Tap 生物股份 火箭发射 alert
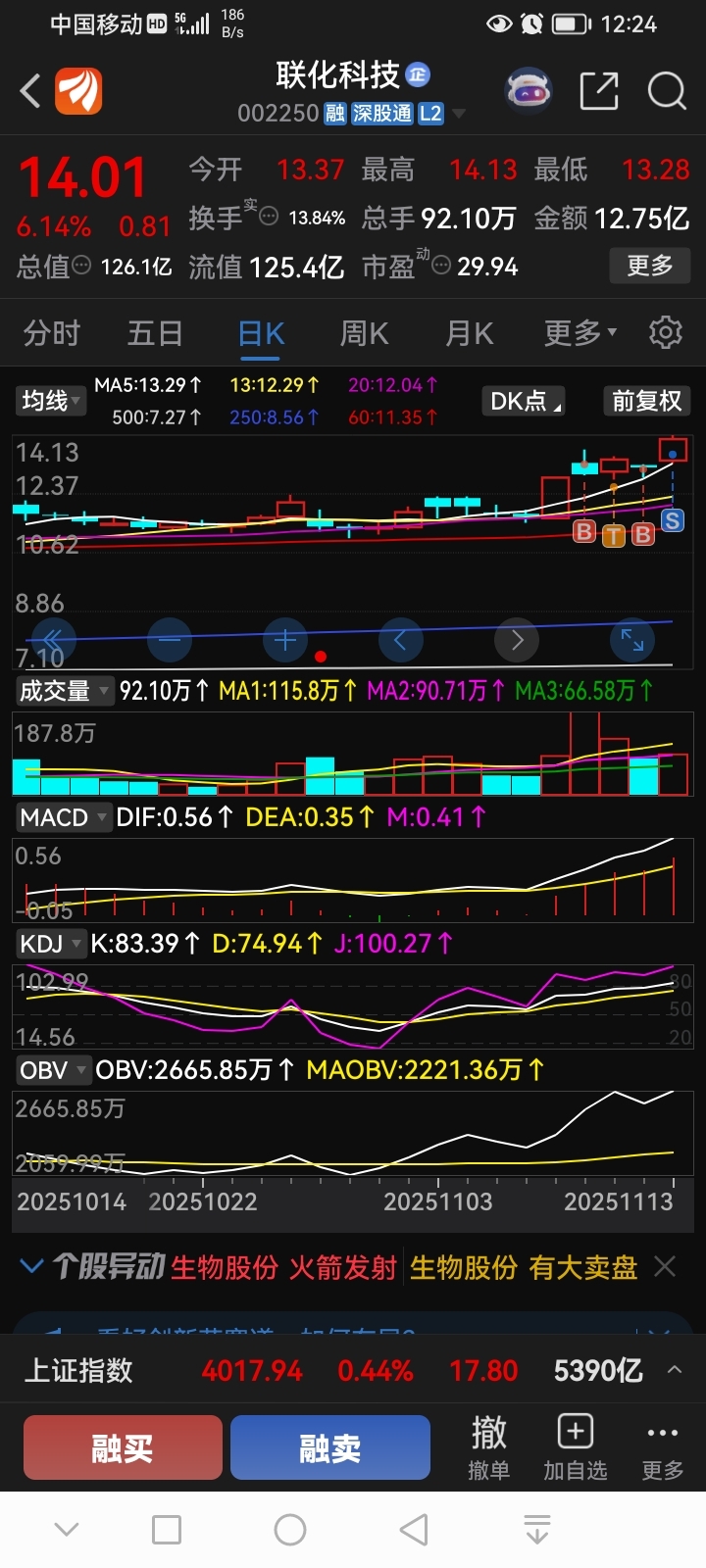 point(284,1267)
